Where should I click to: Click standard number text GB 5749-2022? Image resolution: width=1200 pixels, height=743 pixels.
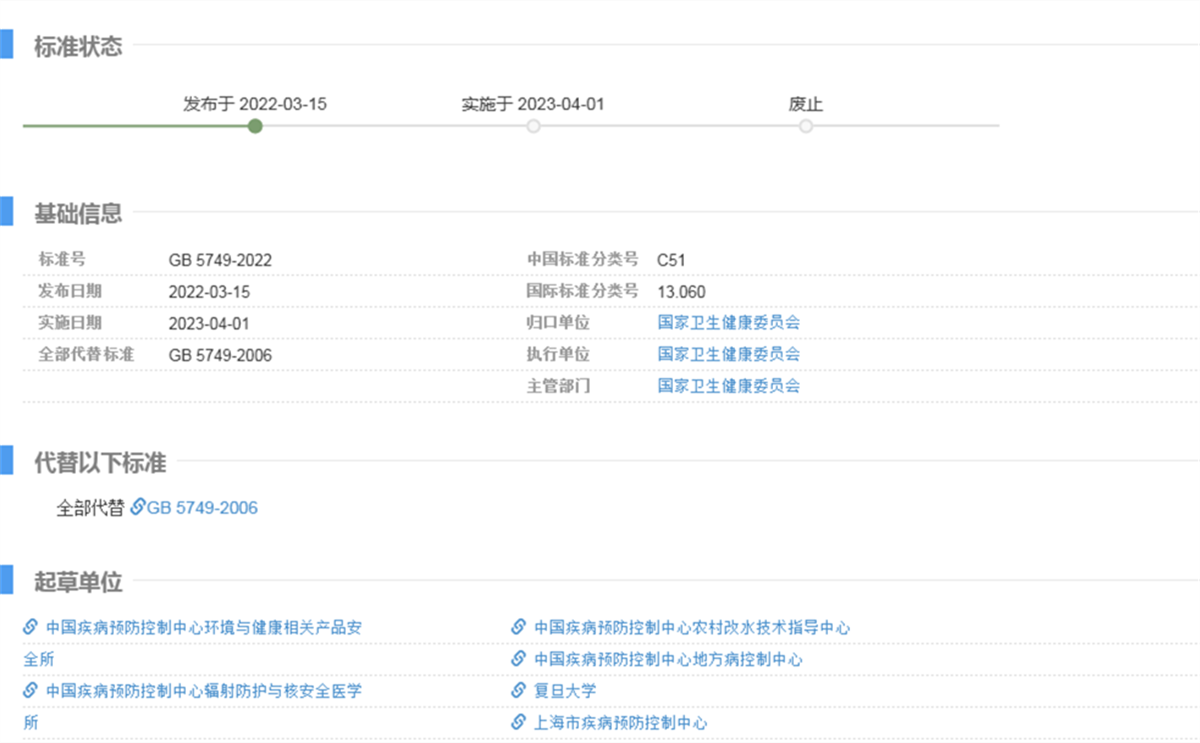(x=220, y=260)
